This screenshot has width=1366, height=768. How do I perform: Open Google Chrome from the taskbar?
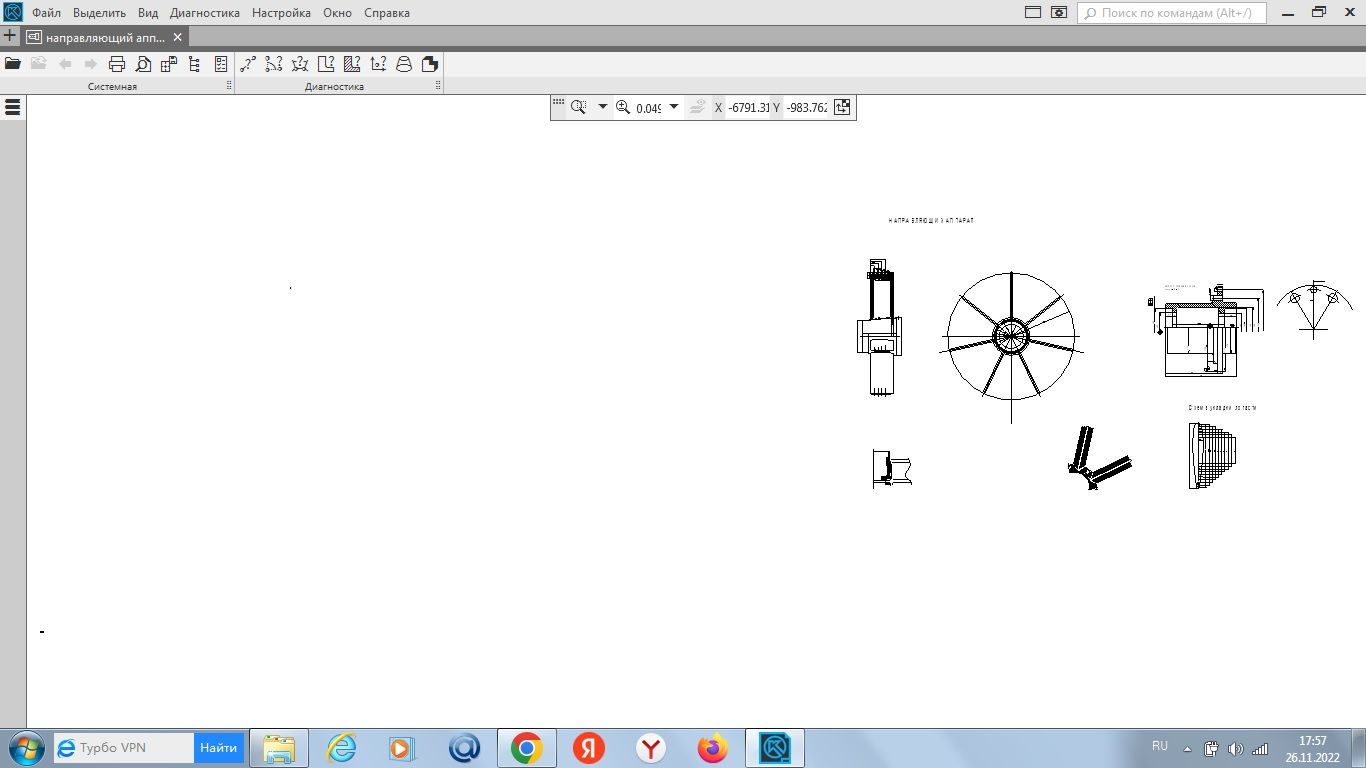coord(526,748)
